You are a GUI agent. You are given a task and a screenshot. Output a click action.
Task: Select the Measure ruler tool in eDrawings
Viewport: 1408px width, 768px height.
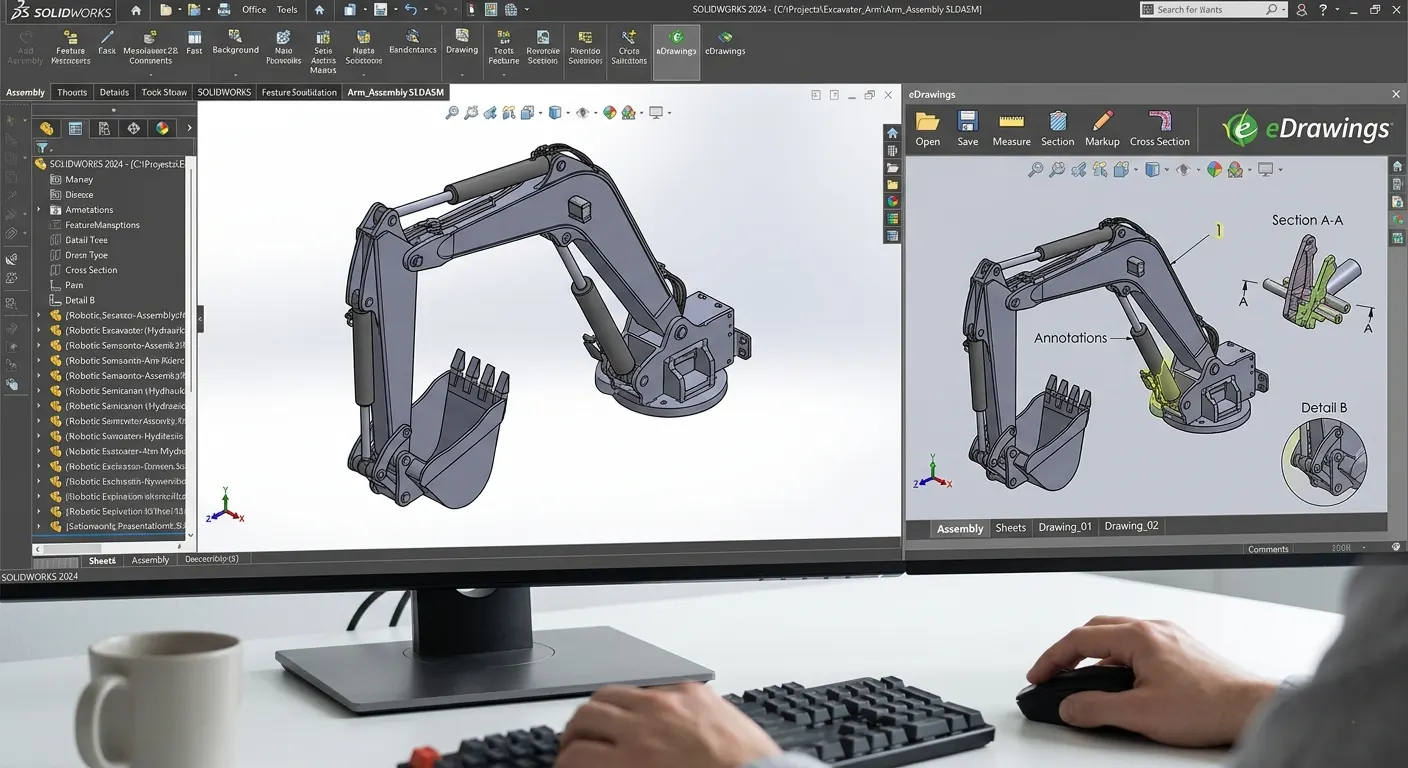pos(1011,129)
